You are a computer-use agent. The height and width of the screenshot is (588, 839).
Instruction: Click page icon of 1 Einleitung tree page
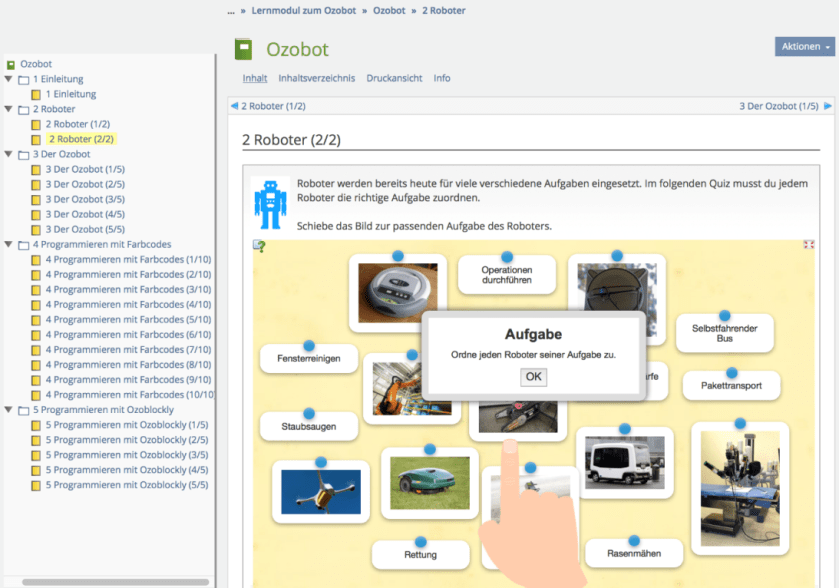point(36,95)
